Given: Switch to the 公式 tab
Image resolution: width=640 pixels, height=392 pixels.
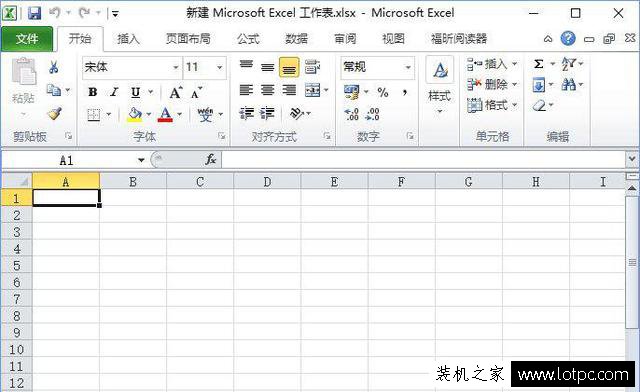Looking at the screenshot, I should (x=248, y=39).
